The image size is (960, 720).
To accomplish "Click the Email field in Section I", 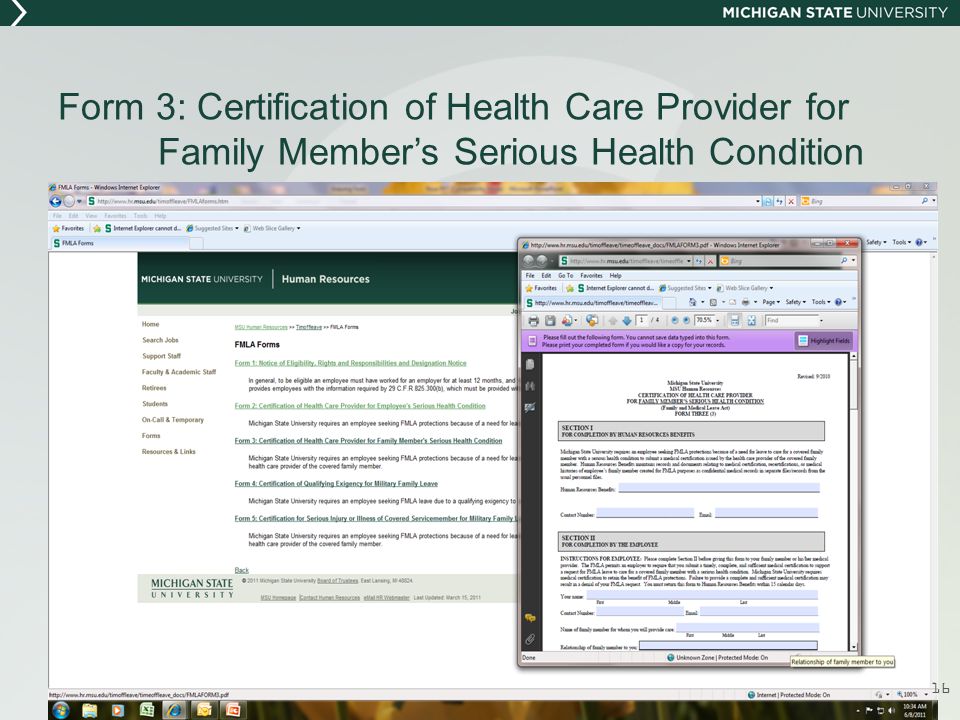I will pyautogui.click(x=767, y=513).
